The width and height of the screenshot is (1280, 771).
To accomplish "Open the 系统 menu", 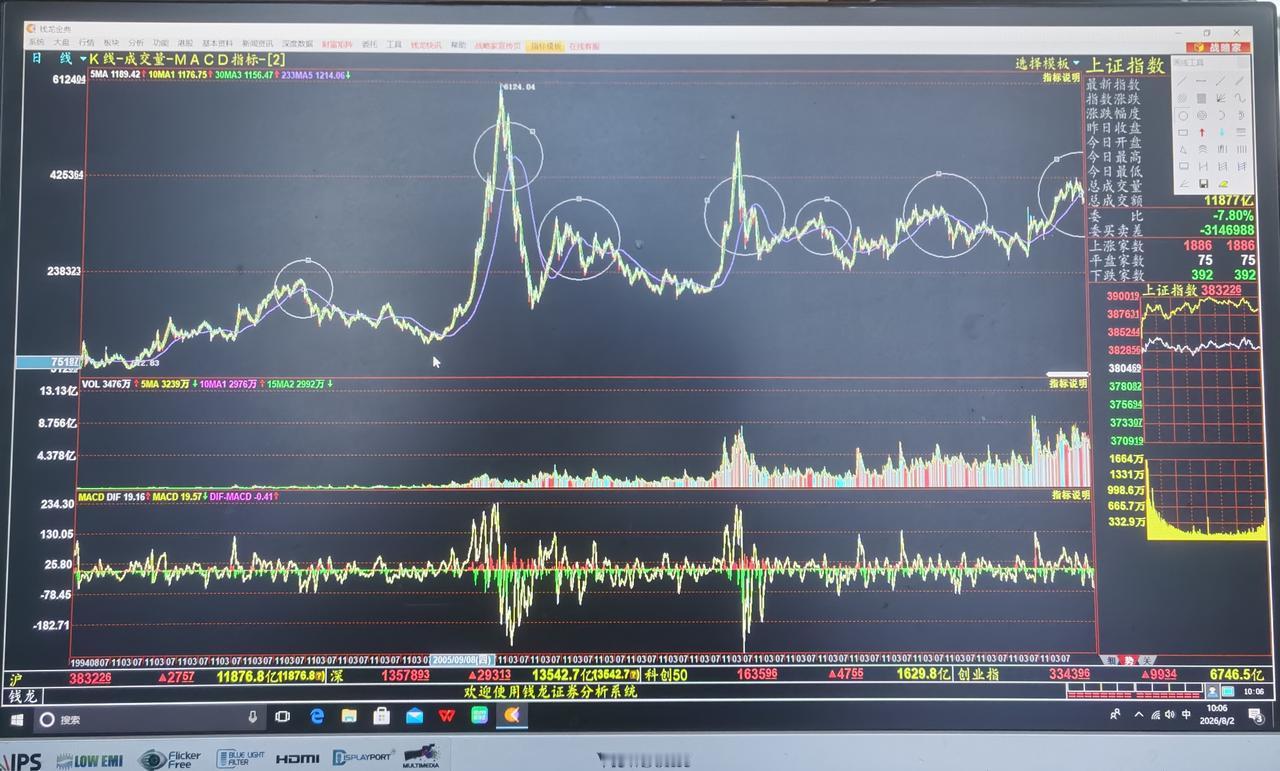I will click(x=36, y=43).
